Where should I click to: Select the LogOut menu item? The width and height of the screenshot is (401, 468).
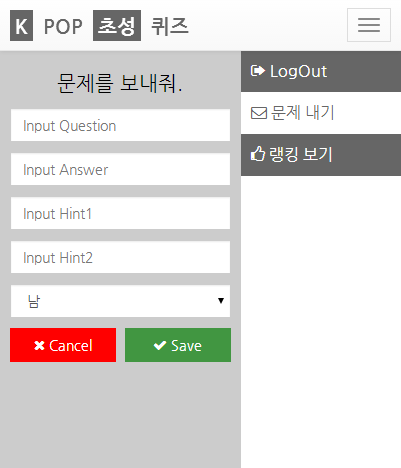pyautogui.click(x=321, y=71)
